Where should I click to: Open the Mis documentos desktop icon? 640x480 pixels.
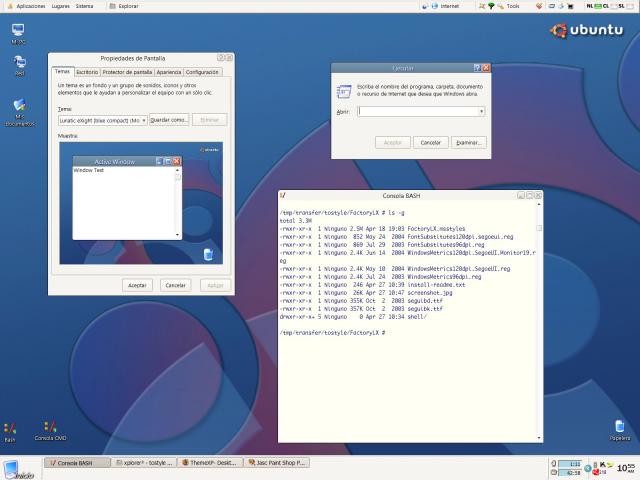[20, 112]
